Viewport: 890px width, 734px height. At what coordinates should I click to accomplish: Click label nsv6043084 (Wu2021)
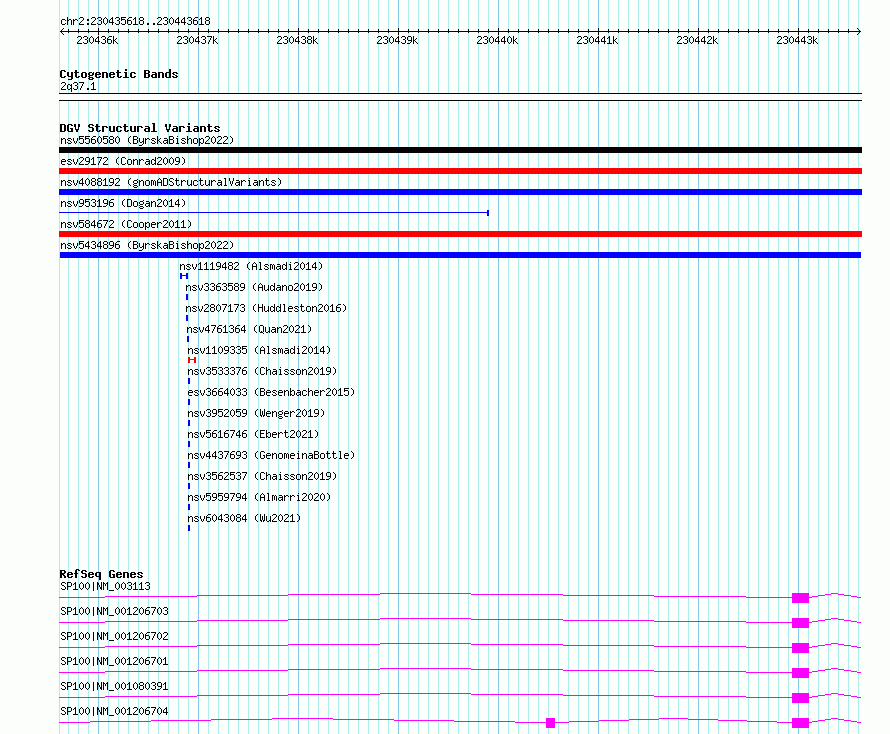(x=245, y=518)
